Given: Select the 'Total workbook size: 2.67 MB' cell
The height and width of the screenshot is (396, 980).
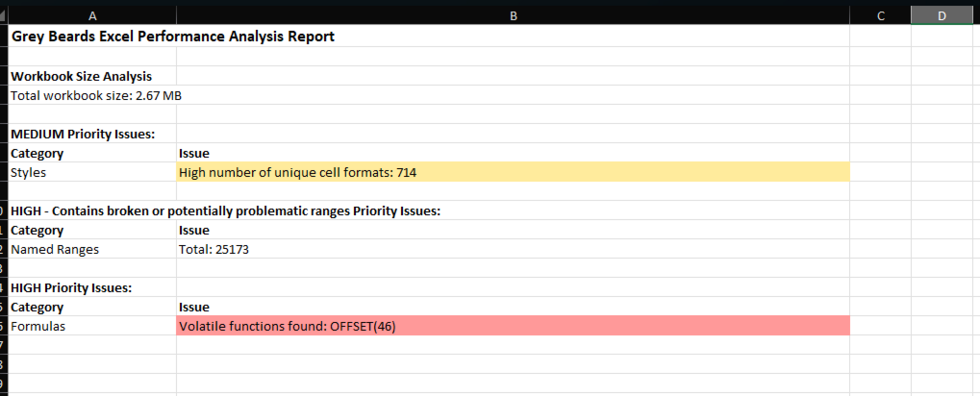Looking at the screenshot, I should click(92, 96).
